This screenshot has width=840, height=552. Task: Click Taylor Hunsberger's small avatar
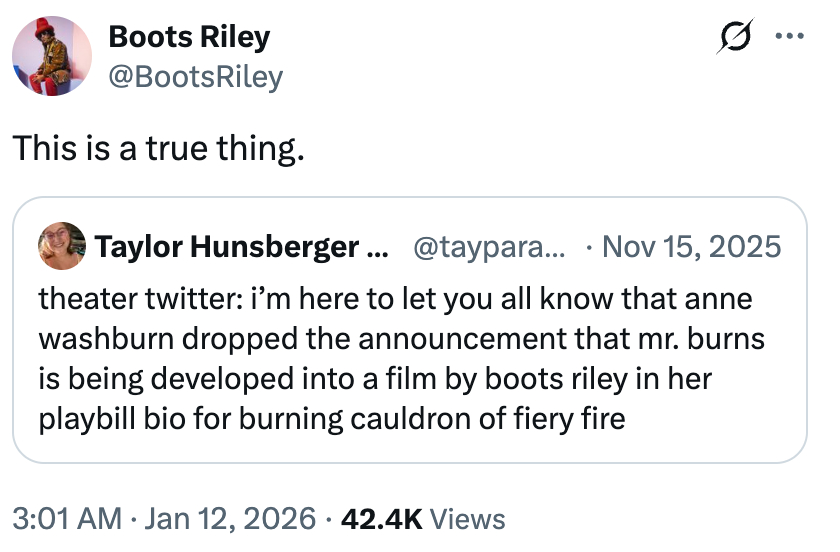tap(61, 245)
